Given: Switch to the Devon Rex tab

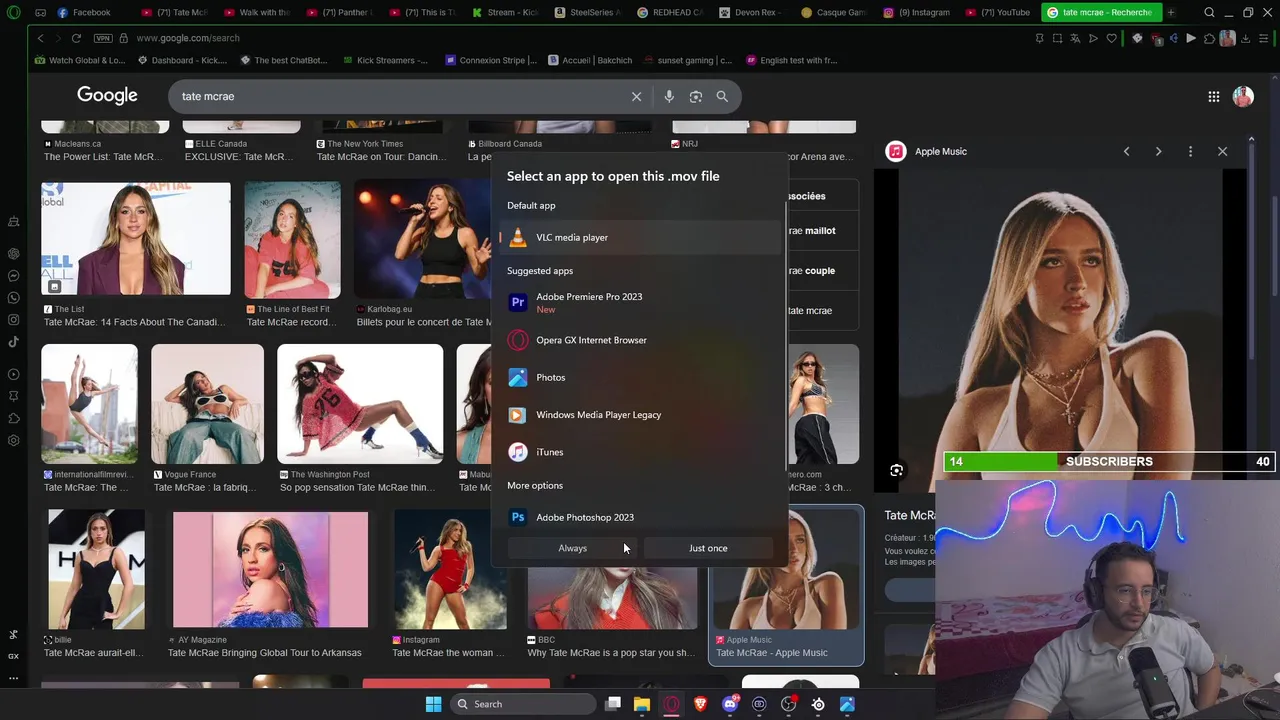Looking at the screenshot, I should tap(755, 12).
